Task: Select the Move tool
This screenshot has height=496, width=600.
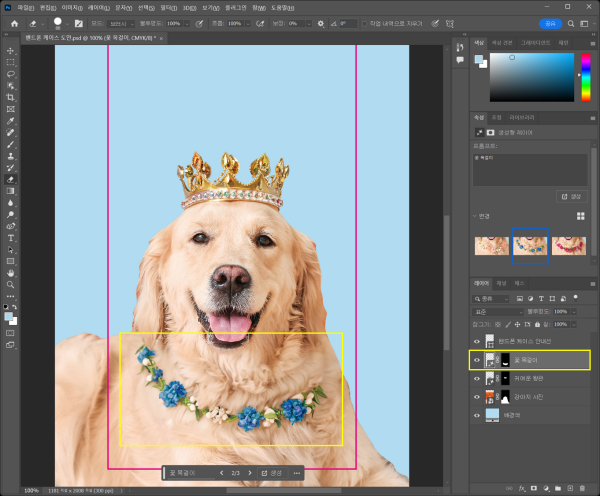Action: click(x=10, y=49)
